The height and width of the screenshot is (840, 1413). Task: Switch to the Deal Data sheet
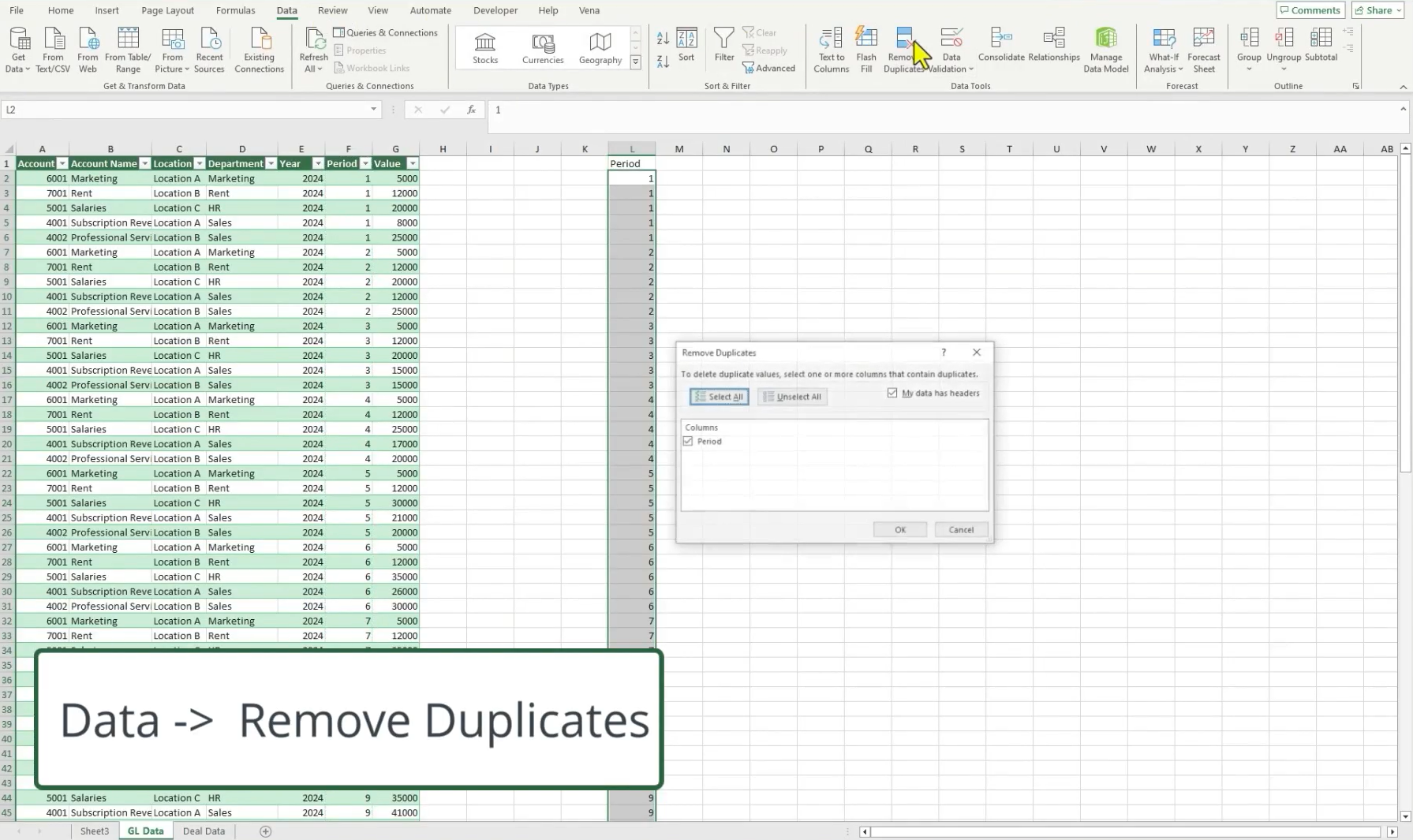pos(203,831)
